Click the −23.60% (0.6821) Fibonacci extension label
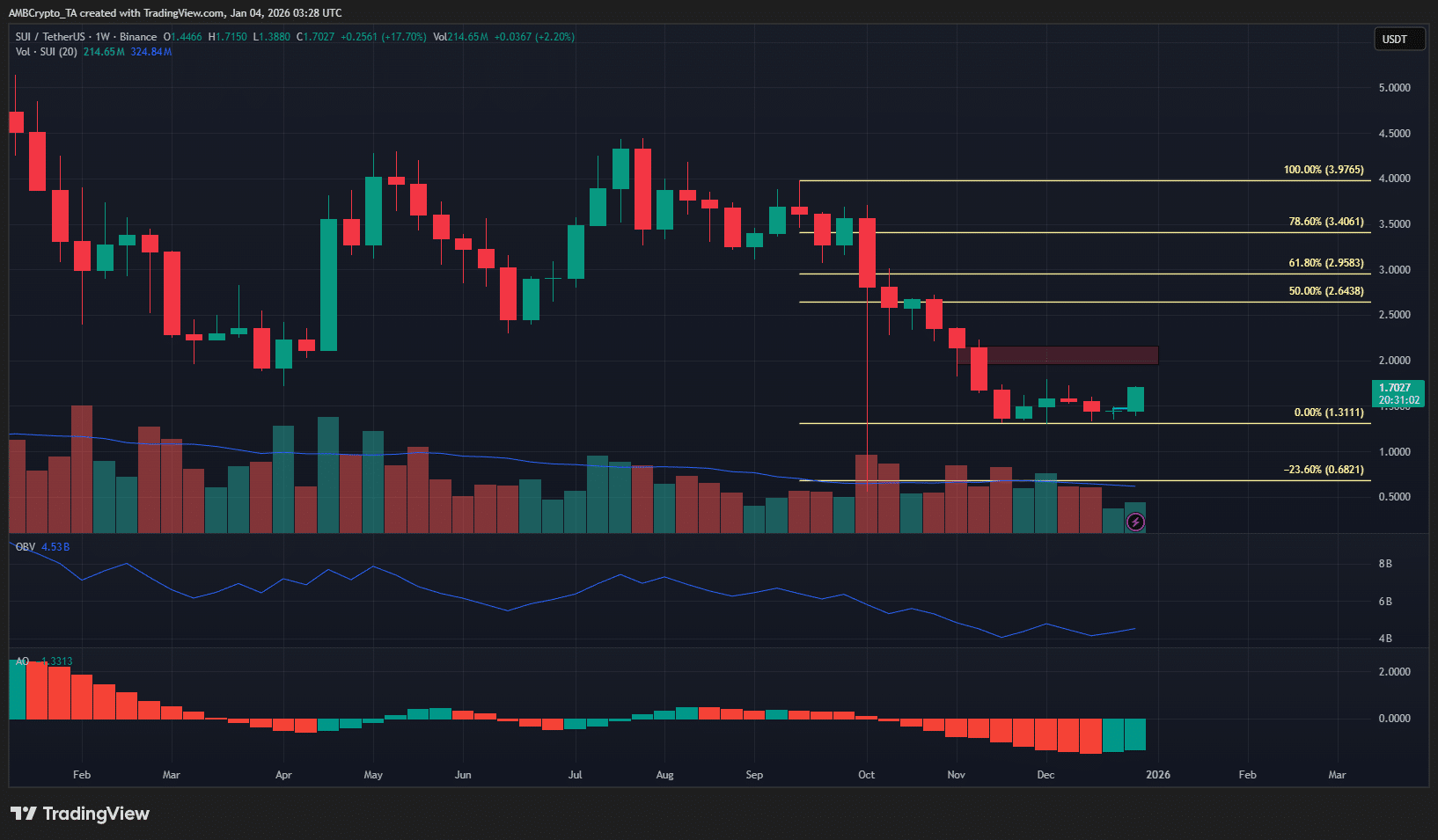This screenshot has width=1438, height=840. tap(1324, 470)
